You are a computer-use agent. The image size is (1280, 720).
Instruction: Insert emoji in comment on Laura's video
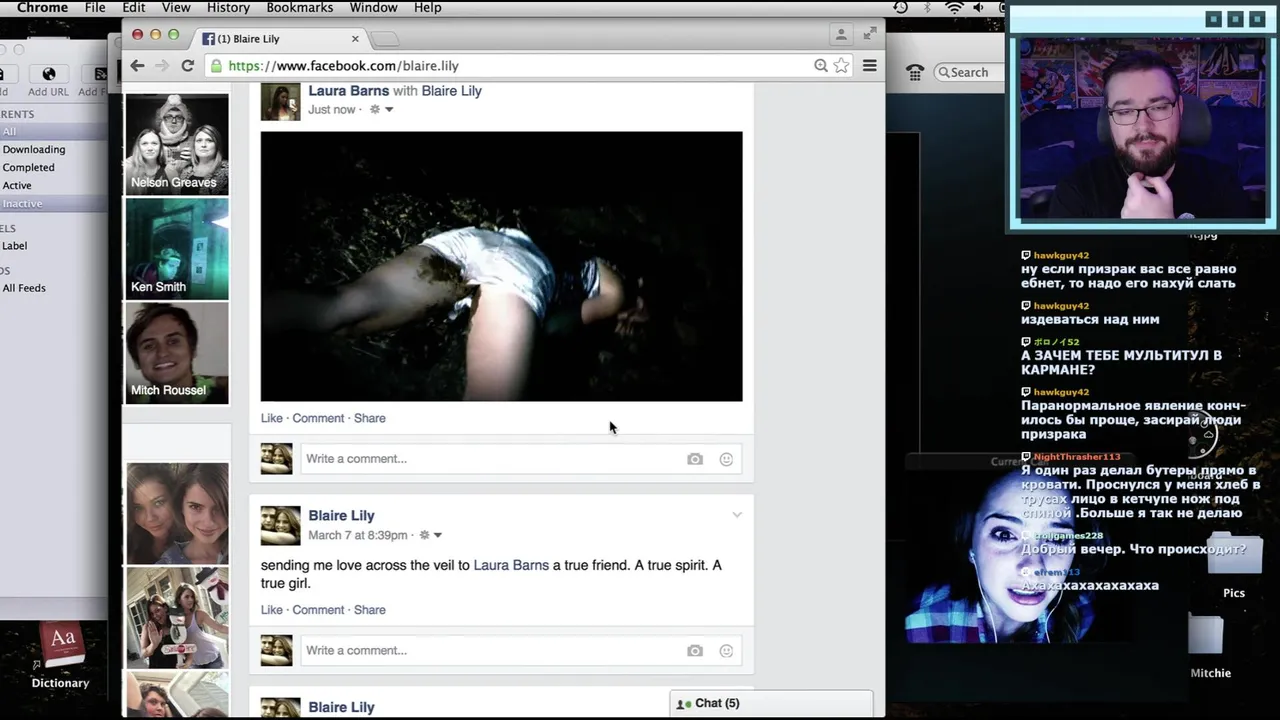pos(727,459)
